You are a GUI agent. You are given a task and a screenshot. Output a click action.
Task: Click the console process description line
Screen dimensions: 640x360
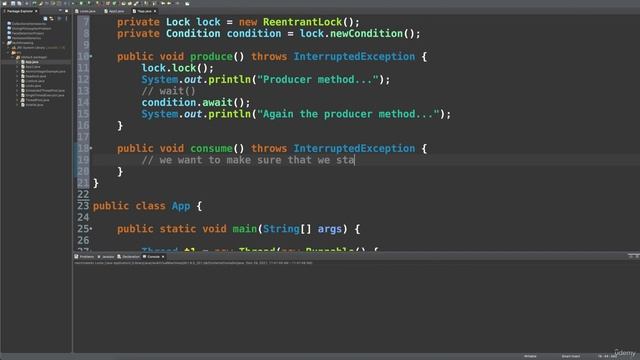(193, 263)
